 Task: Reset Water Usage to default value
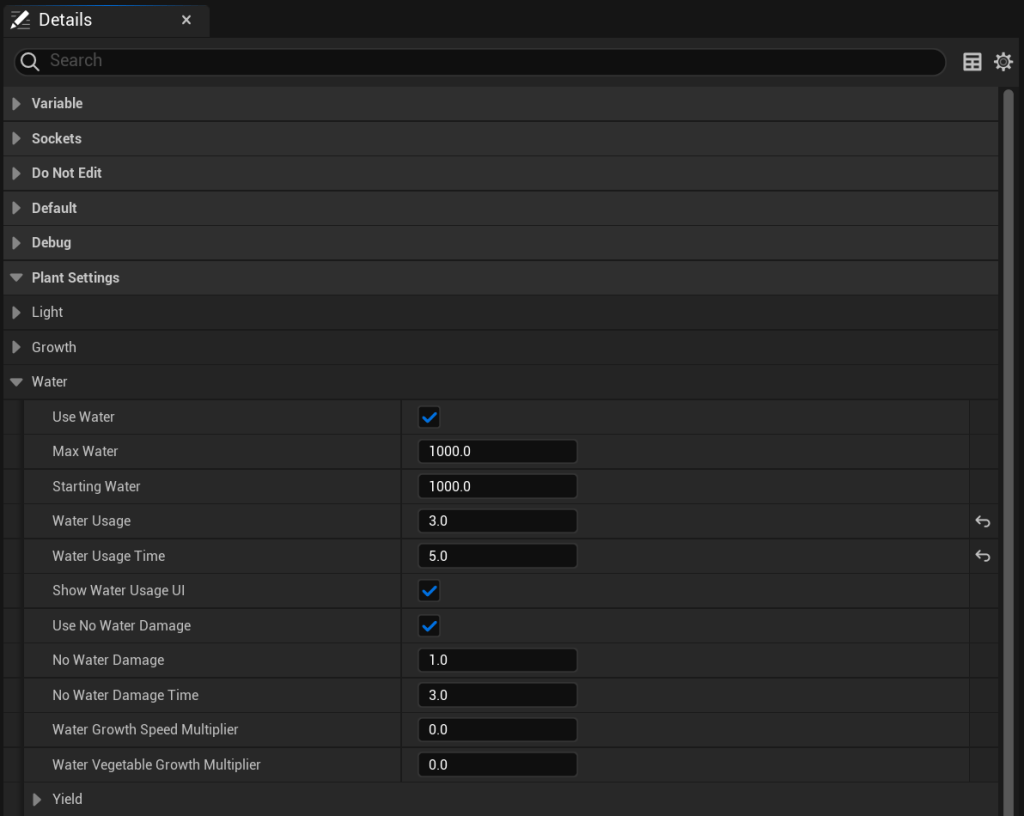tap(983, 521)
